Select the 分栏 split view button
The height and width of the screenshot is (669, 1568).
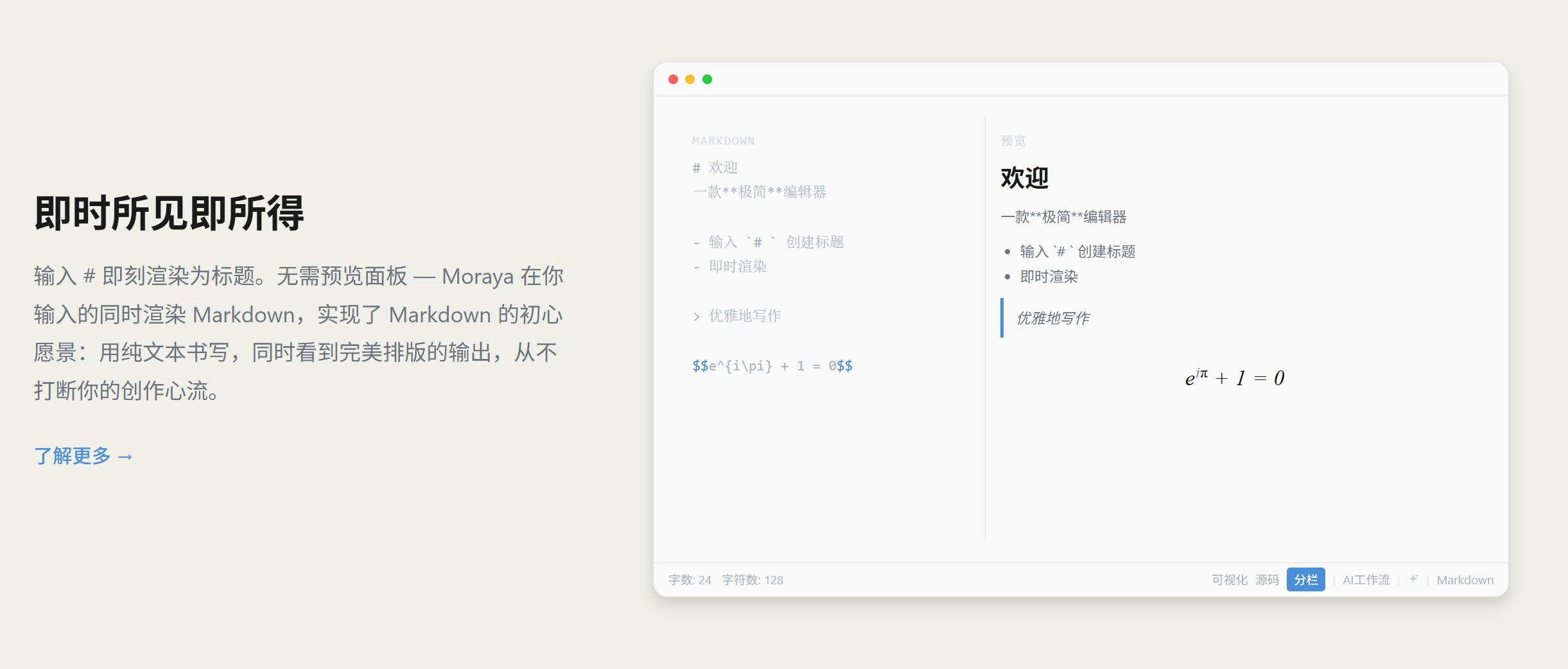click(x=1305, y=580)
